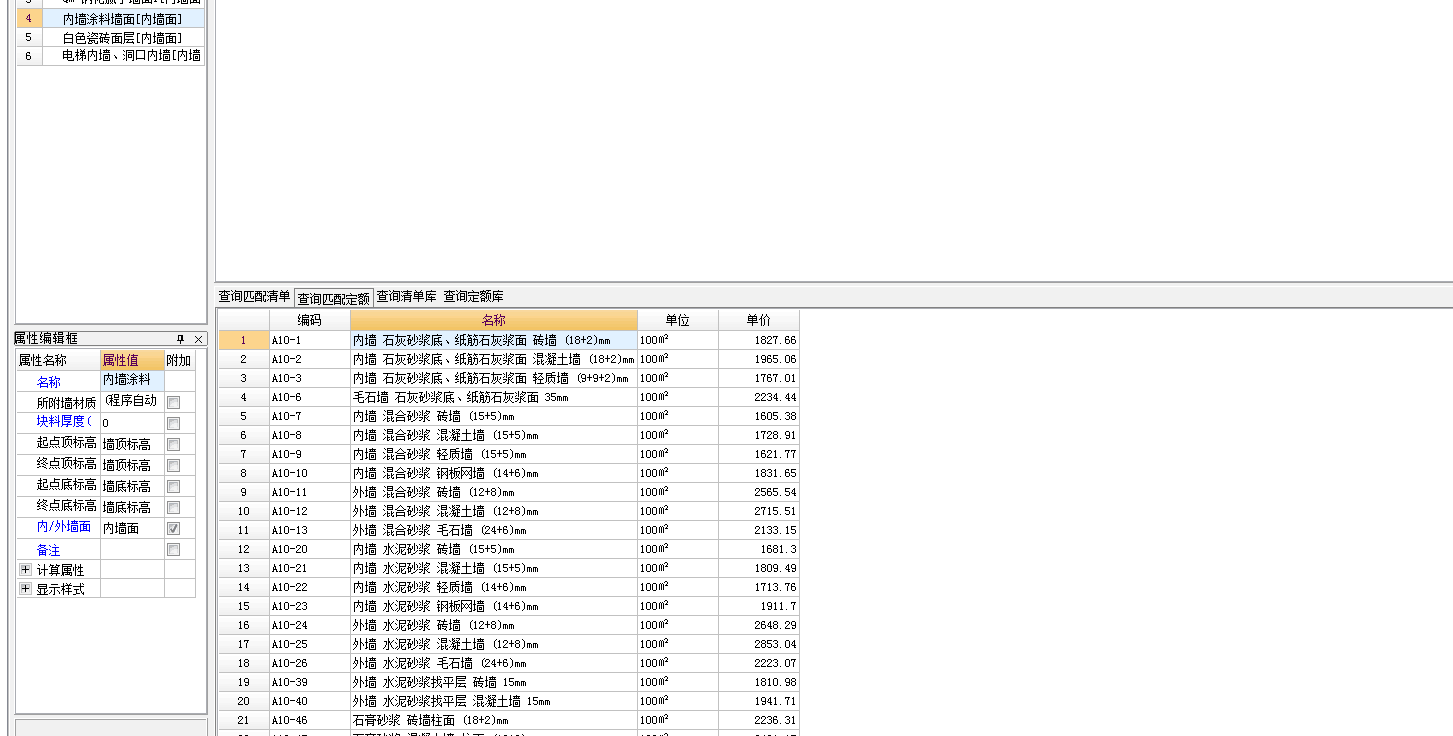Open the 查询定额库 tab
Screen dimensions: 1453x736
pos(473,297)
